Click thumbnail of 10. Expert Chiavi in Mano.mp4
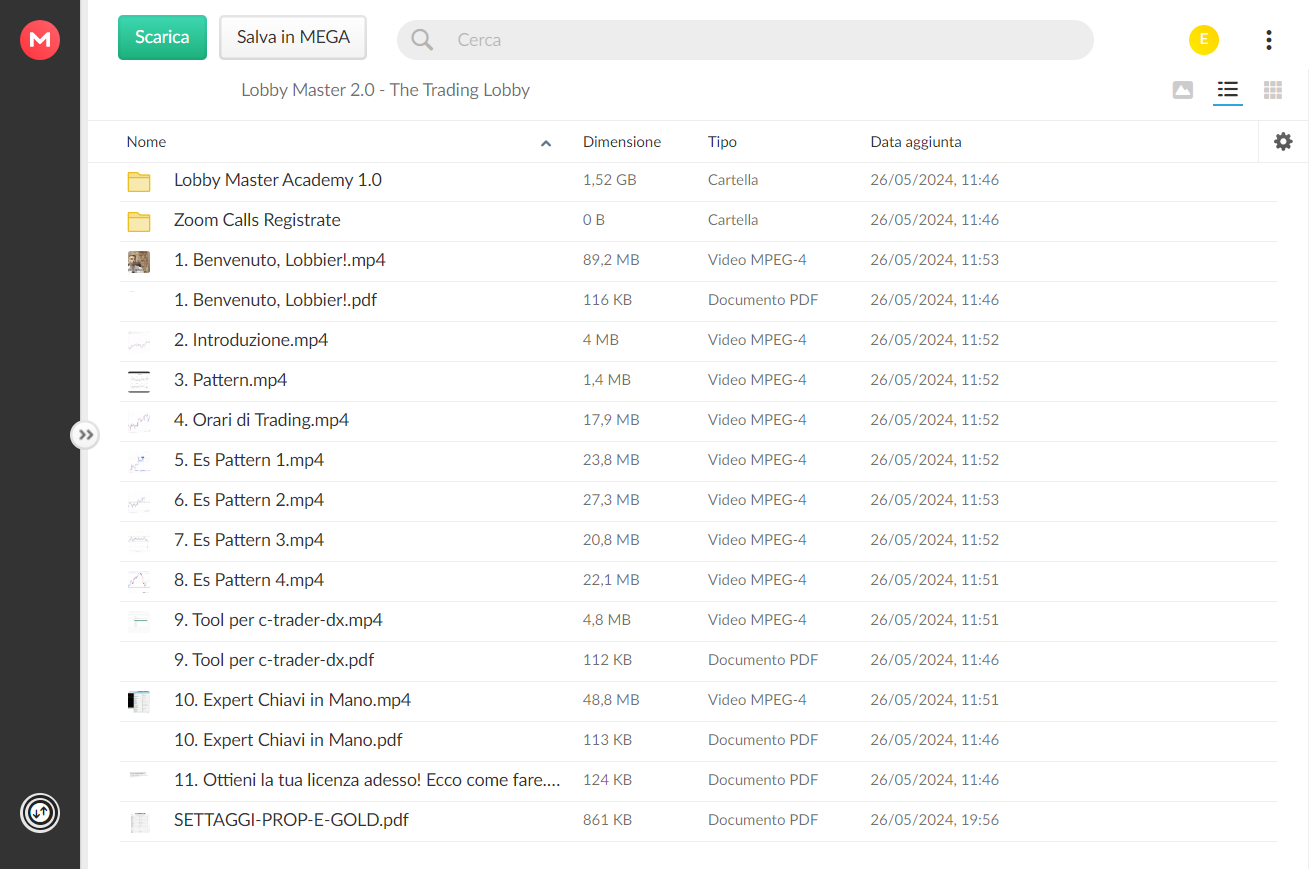This screenshot has height=869, width=1309. coord(139,701)
